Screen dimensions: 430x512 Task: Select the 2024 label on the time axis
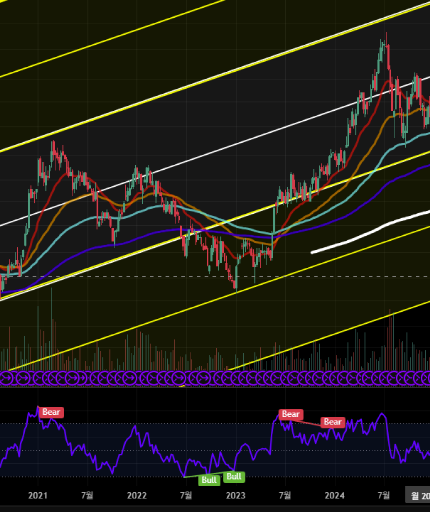(x=334, y=496)
